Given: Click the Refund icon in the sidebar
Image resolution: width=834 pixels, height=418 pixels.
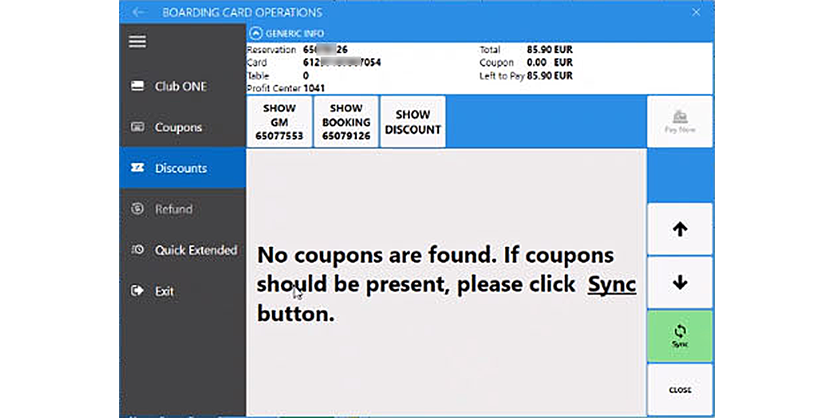Looking at the screenshot, I should point(138,209).
